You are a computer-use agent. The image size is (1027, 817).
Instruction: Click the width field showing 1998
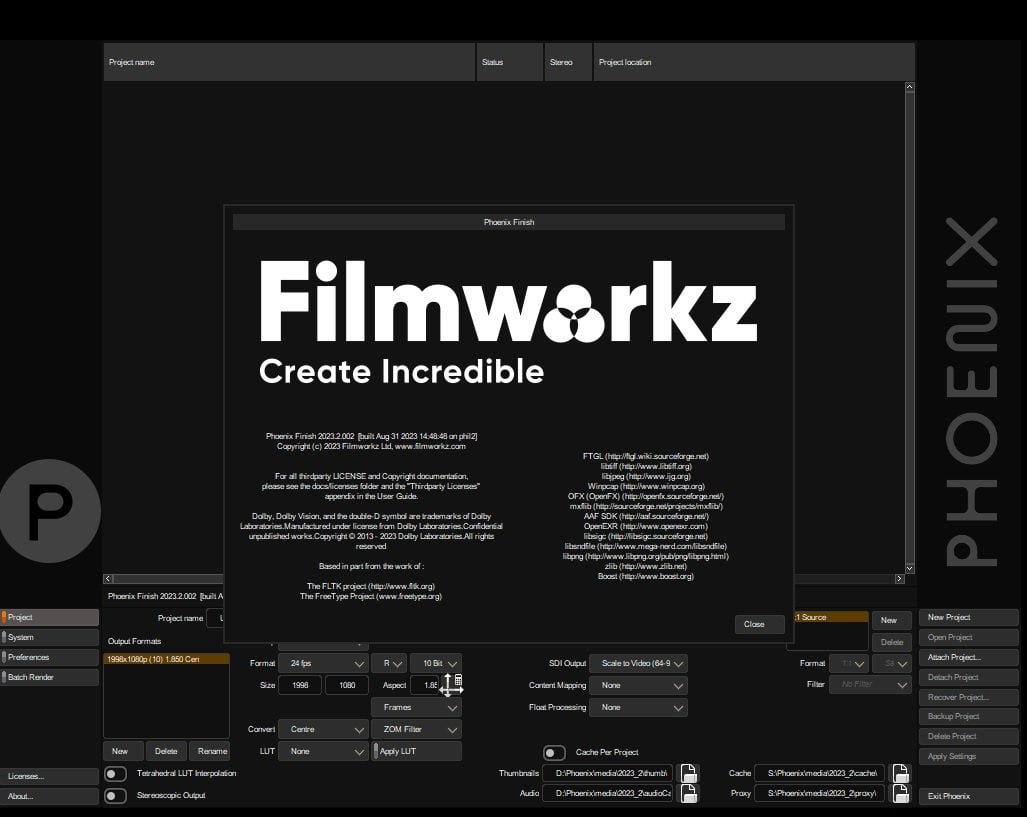(300, 685)
